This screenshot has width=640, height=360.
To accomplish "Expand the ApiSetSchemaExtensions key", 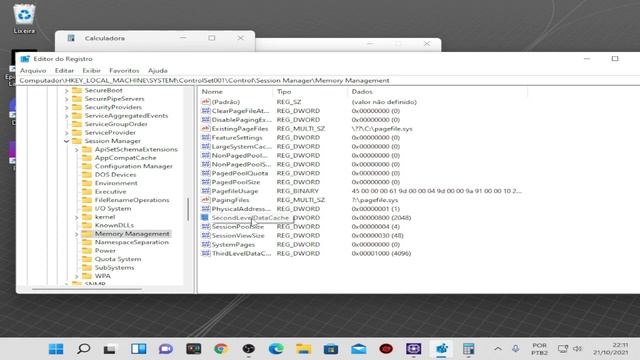I will point(77,150).
